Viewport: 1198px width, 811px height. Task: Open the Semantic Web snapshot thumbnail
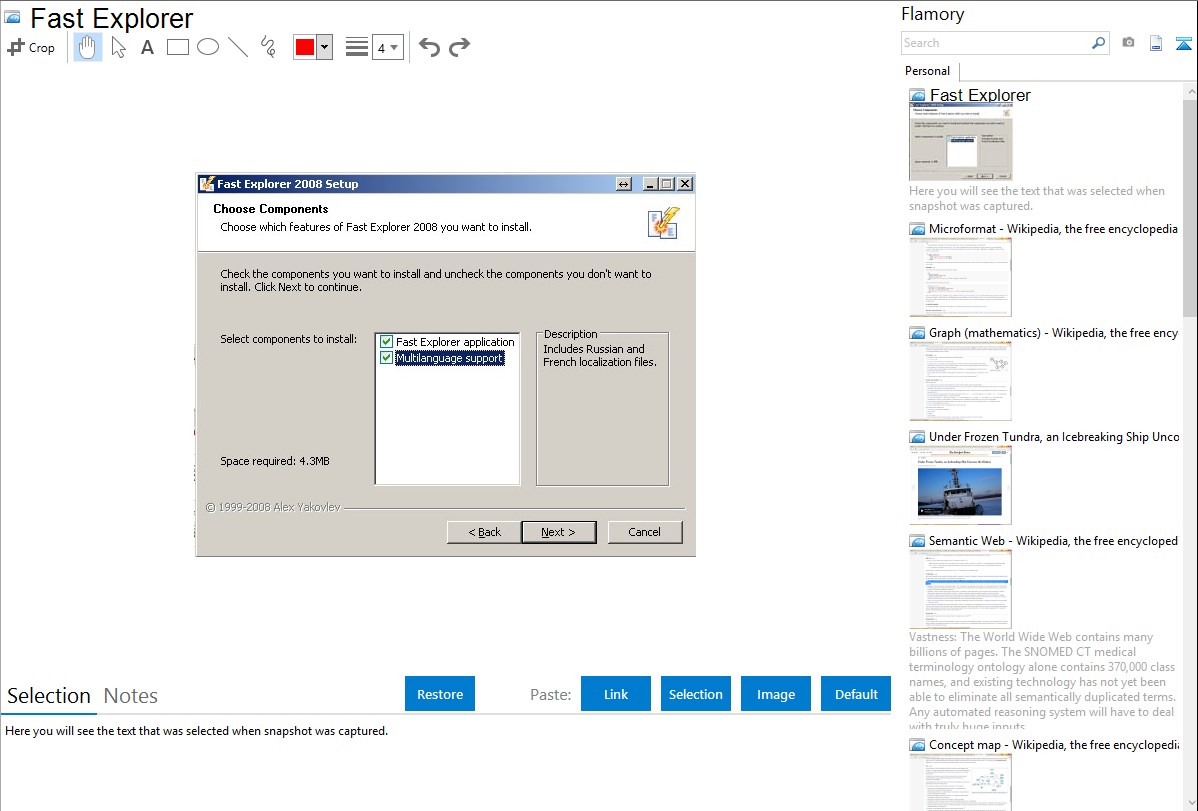point(961,589)
